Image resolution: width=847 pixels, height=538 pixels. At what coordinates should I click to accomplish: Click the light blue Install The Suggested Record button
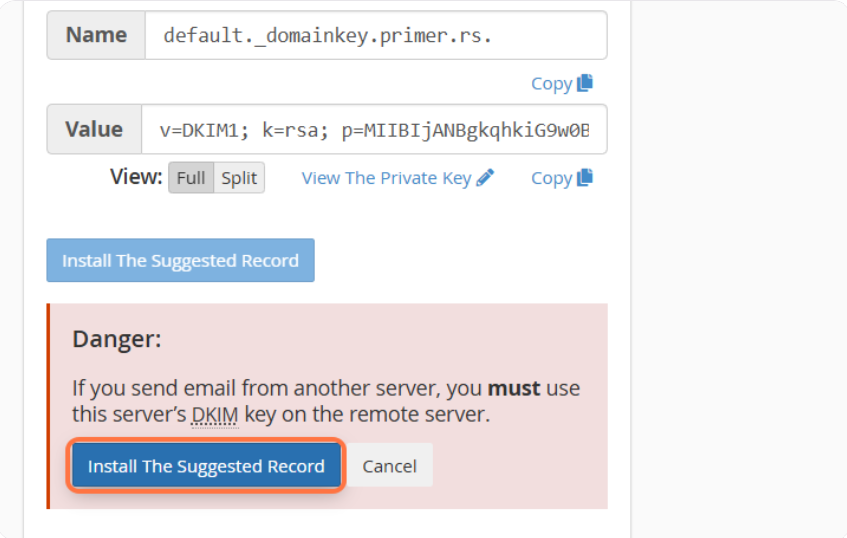(180, 260)
